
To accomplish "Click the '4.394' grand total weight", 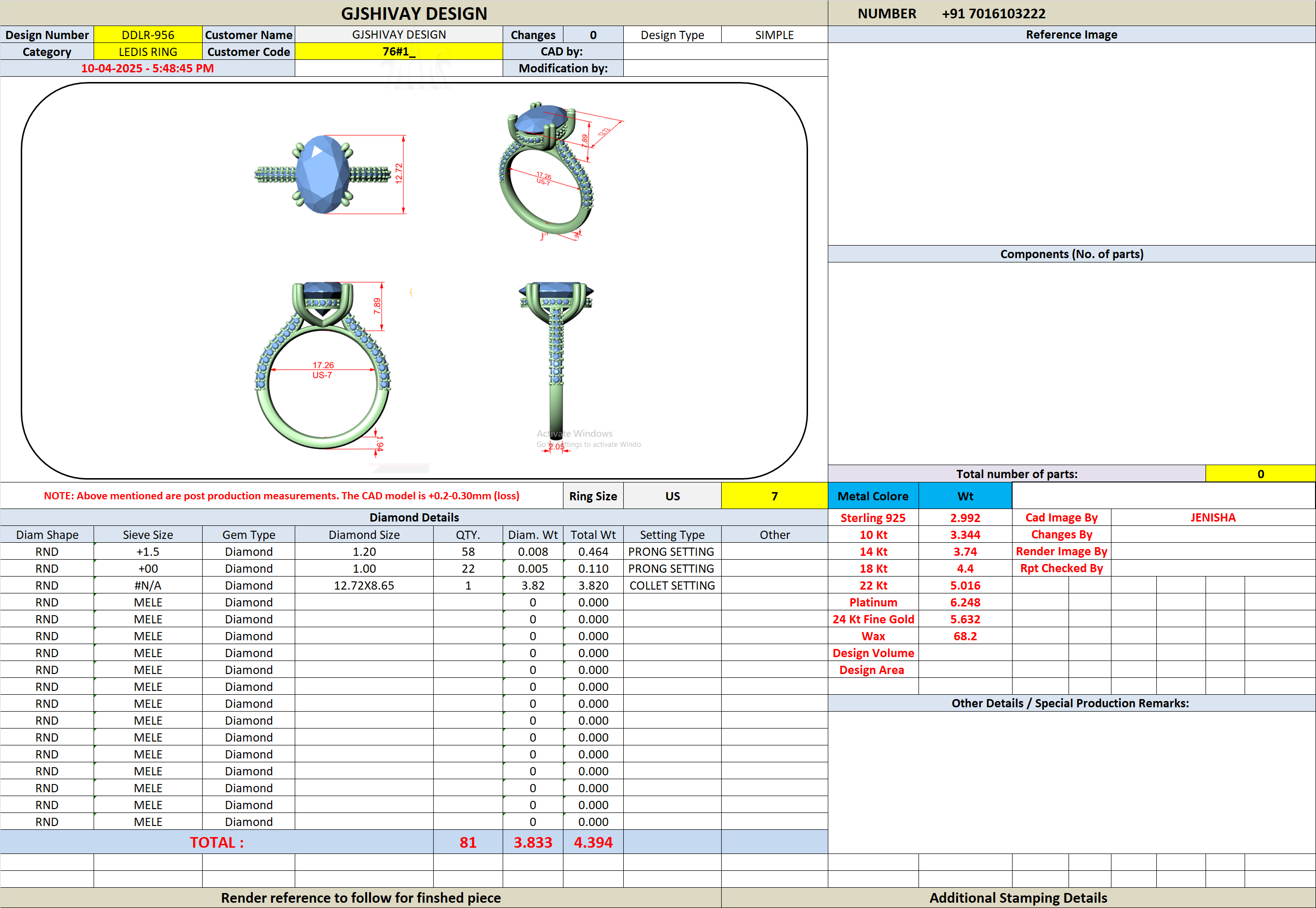I will (x=593, y=842).
